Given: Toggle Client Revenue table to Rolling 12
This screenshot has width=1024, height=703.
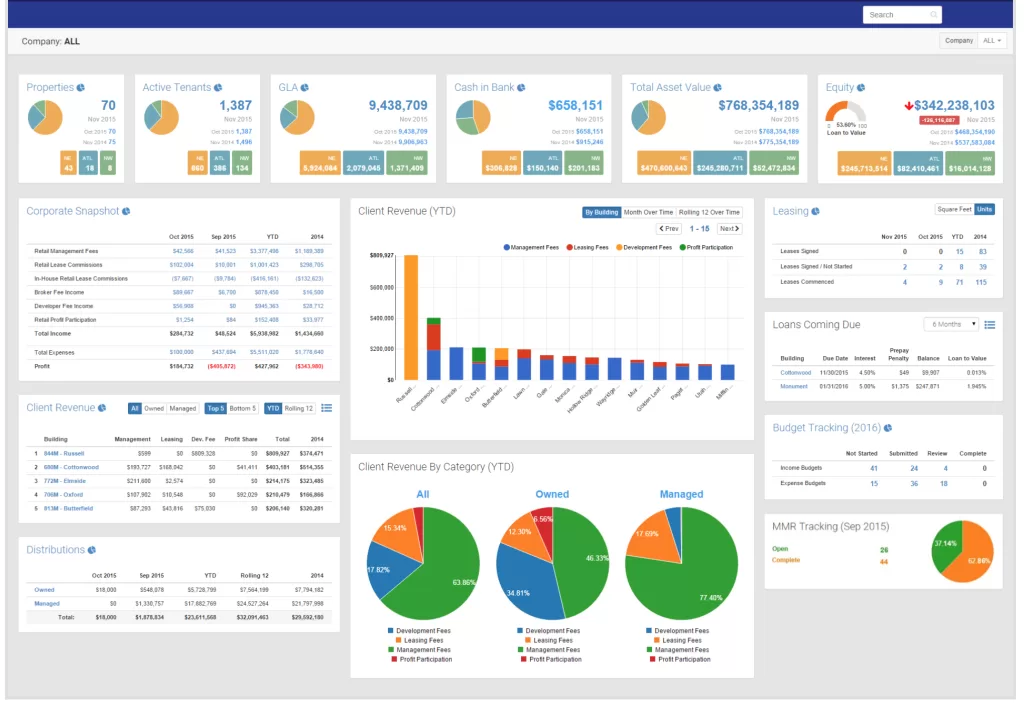Looking at the screenshot, I should [x=299, y=408].
